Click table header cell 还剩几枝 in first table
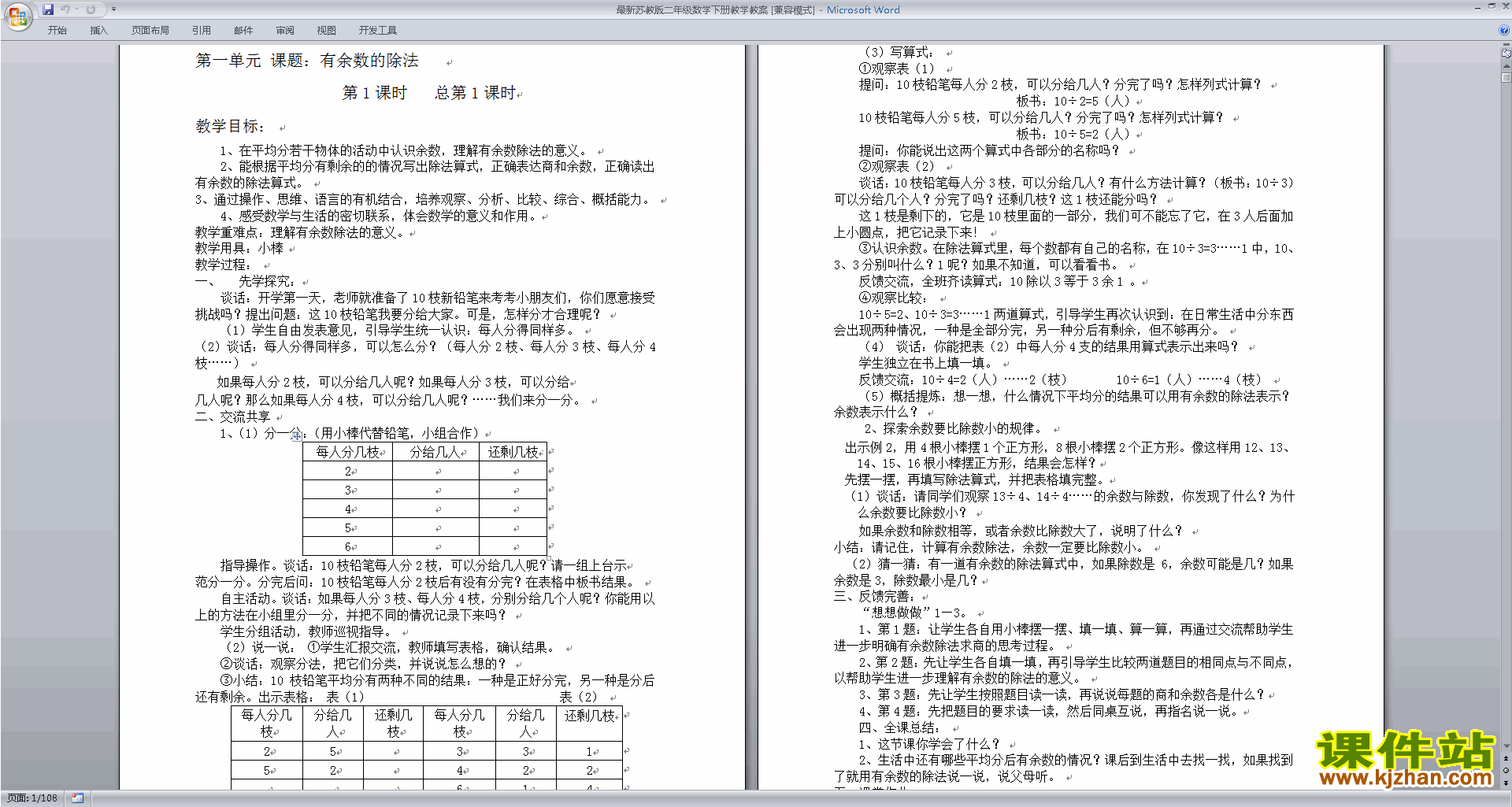Viewport: 1512px width, 807px height. [513, 452]
